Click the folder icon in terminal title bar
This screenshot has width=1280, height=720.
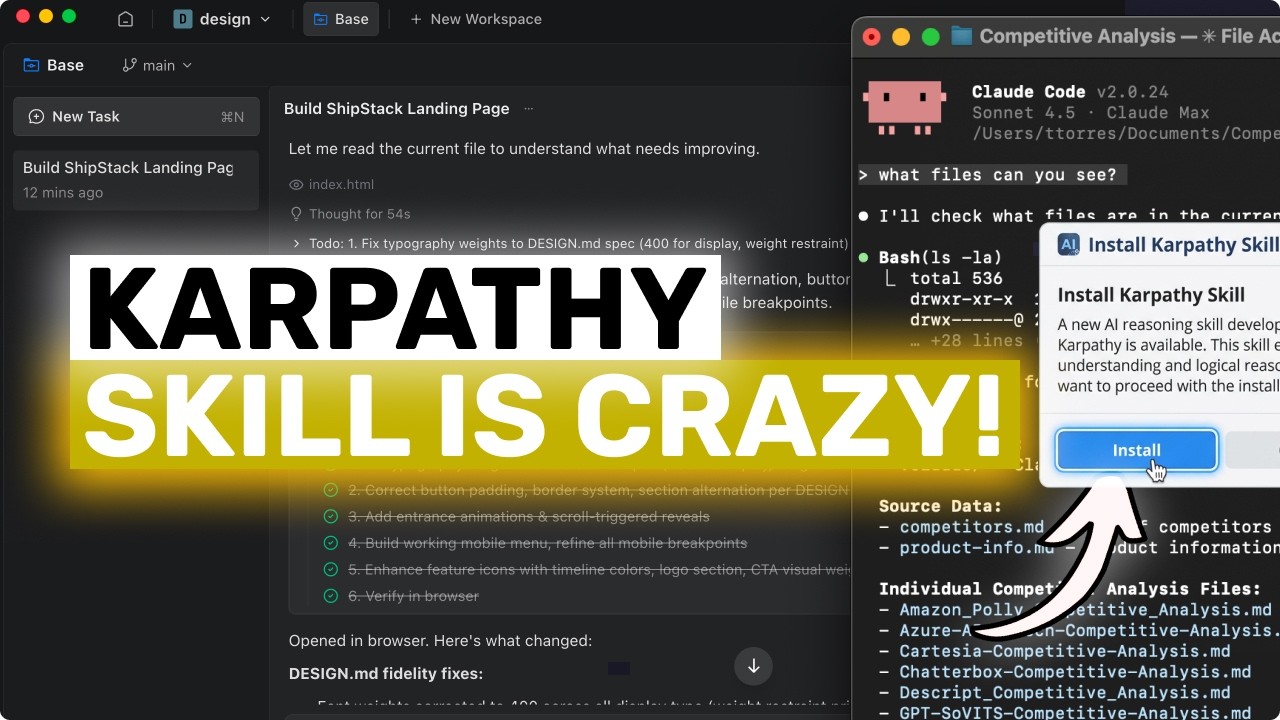click(x=961, y=37)
